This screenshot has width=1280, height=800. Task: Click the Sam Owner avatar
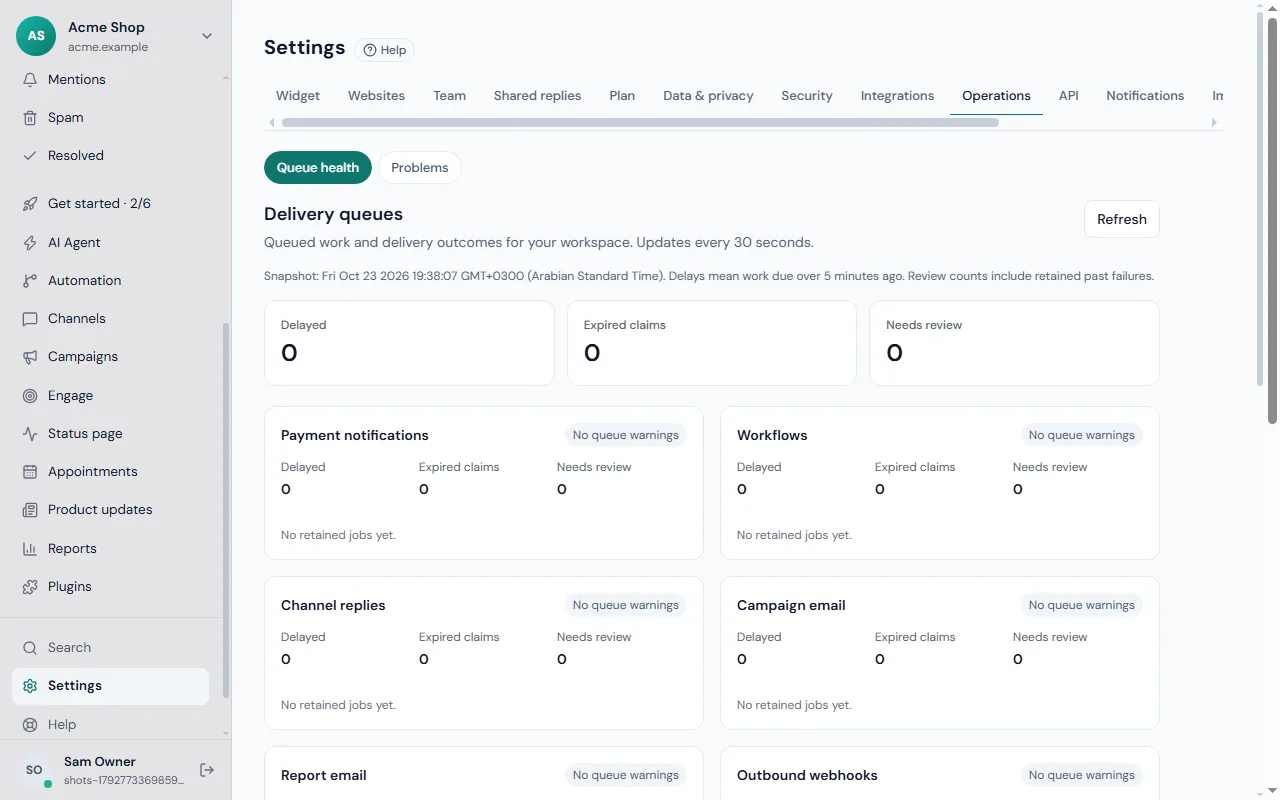[34, 769]
